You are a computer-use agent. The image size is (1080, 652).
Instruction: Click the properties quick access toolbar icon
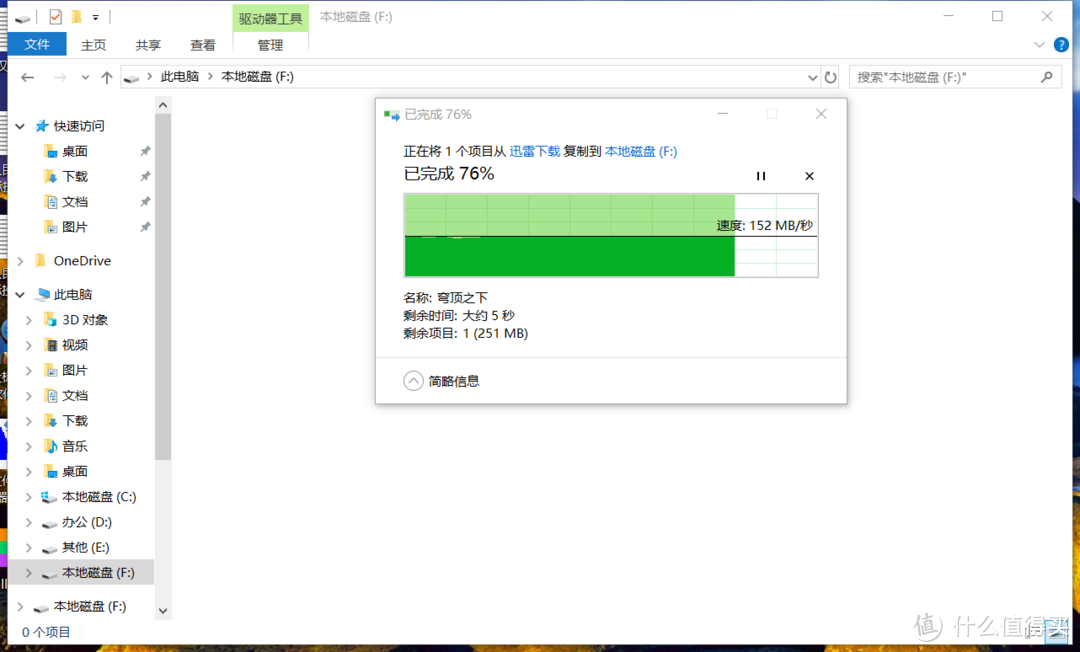click(x=56, y=17)
